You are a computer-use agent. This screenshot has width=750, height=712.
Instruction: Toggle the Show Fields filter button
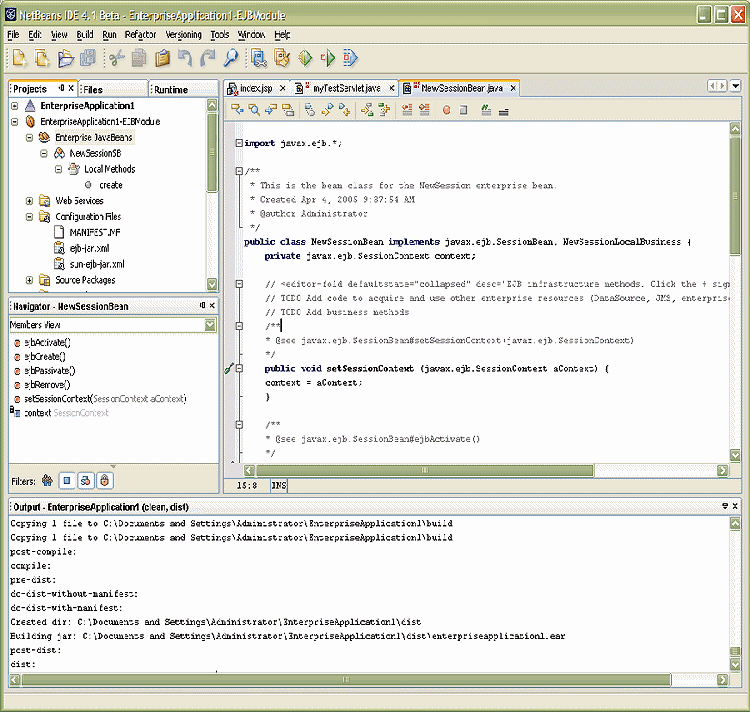coord(67,480)
